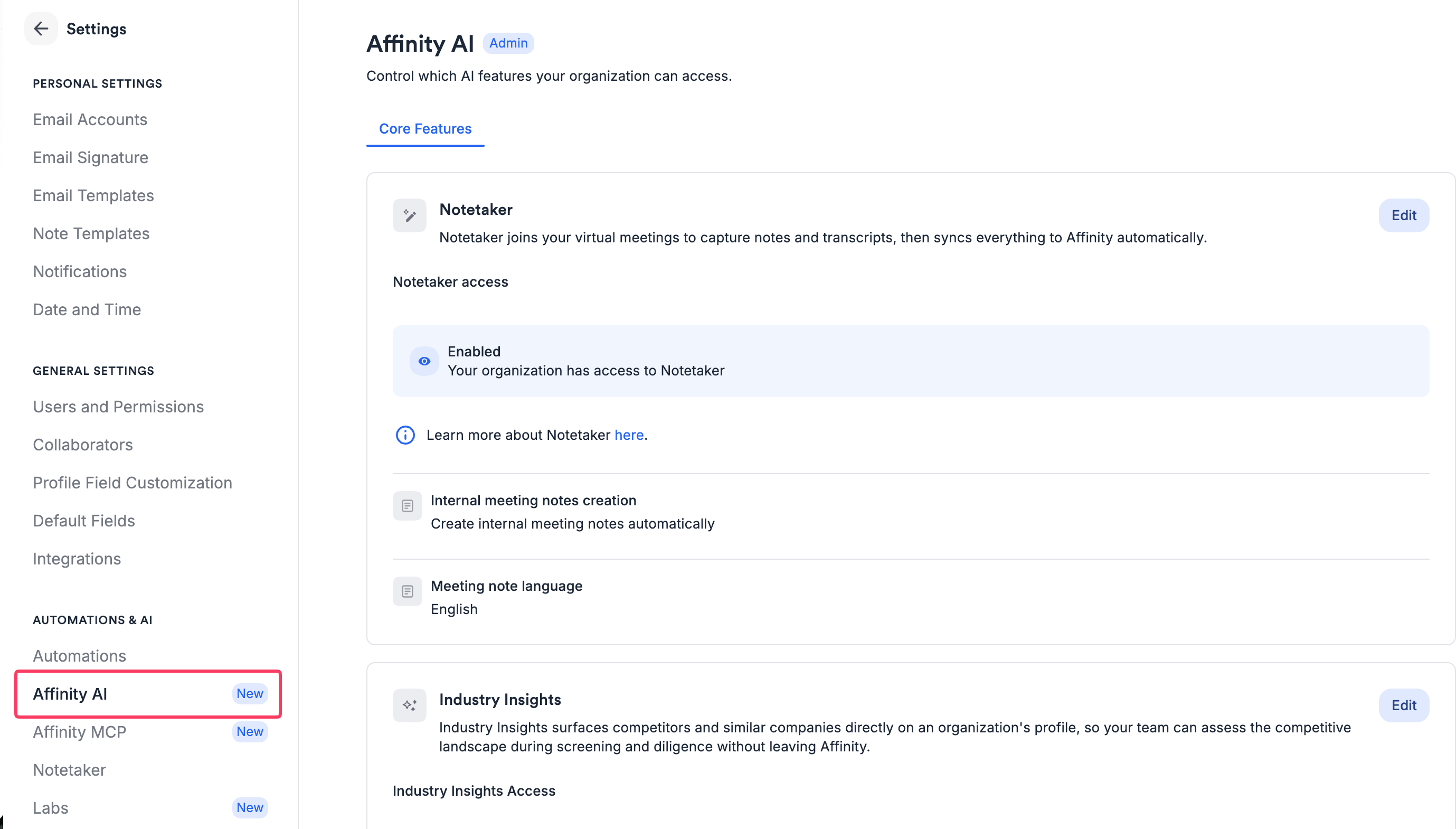This screenshot has width=1456, height=829.
Task: Open Profile Field Customization
Action: [x=132, y=483]
